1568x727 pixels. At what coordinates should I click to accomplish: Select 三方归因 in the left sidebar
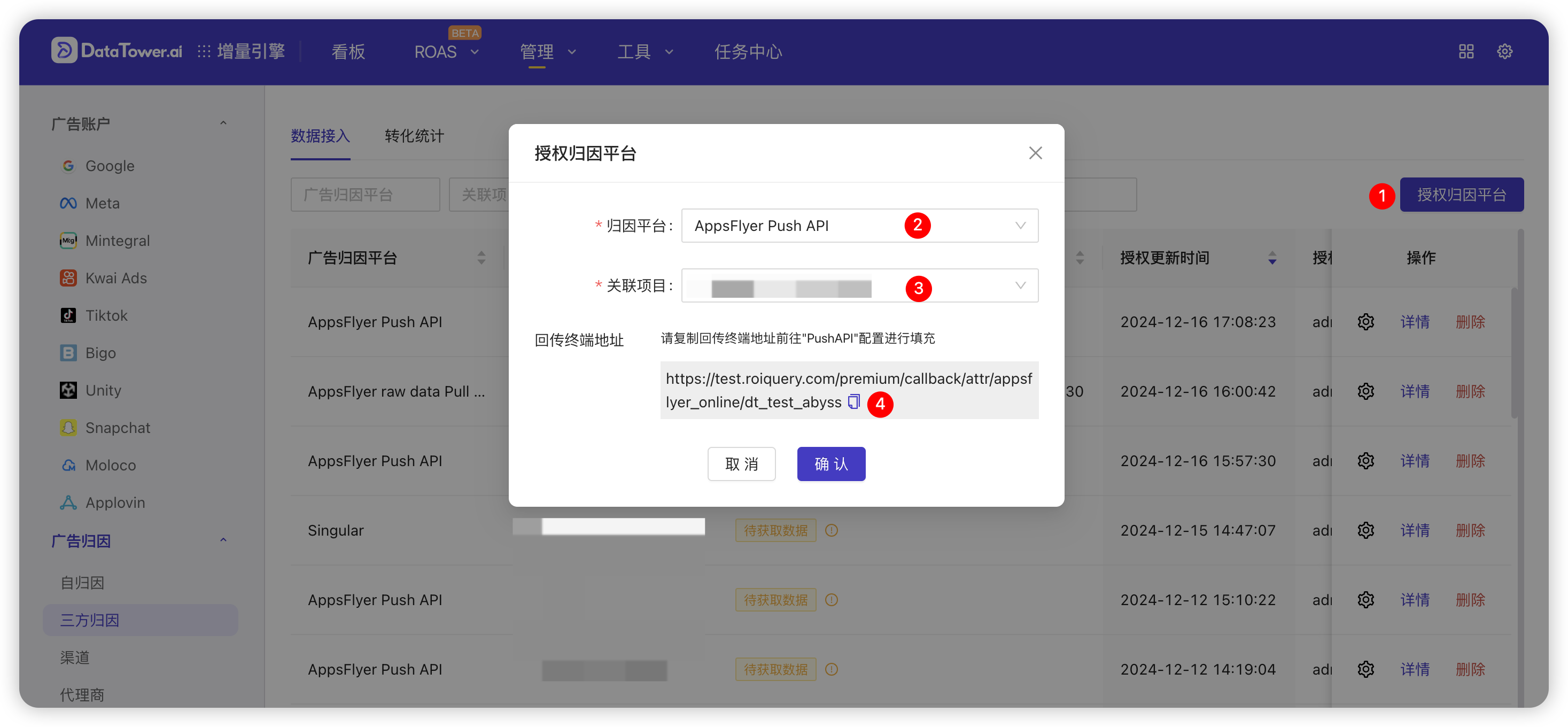[x=89, y=620]
